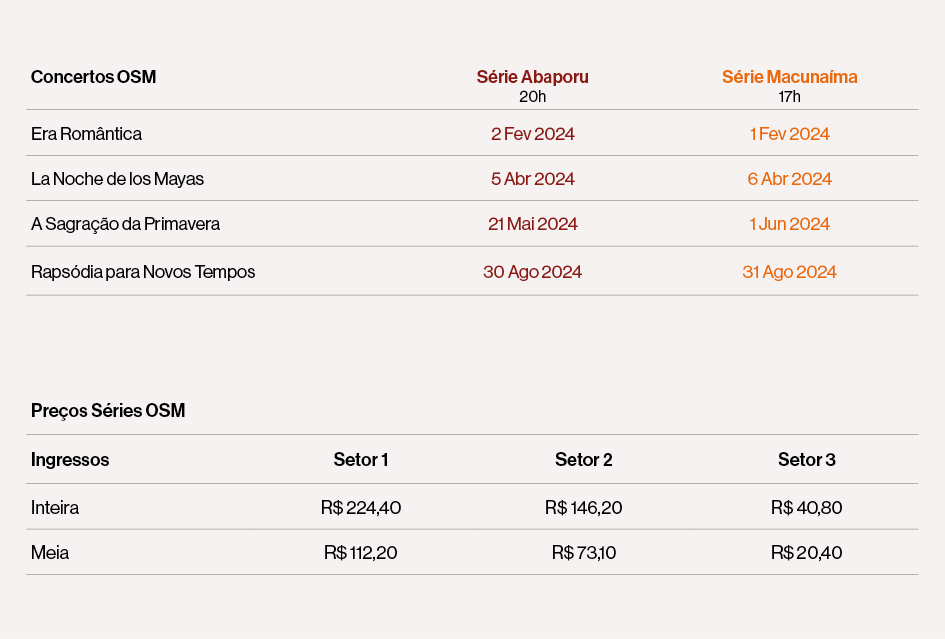Select Meia price R$ 73,10
Image resolution: width=945 pixels, height=639 pixels.
(x=583, y=553)
